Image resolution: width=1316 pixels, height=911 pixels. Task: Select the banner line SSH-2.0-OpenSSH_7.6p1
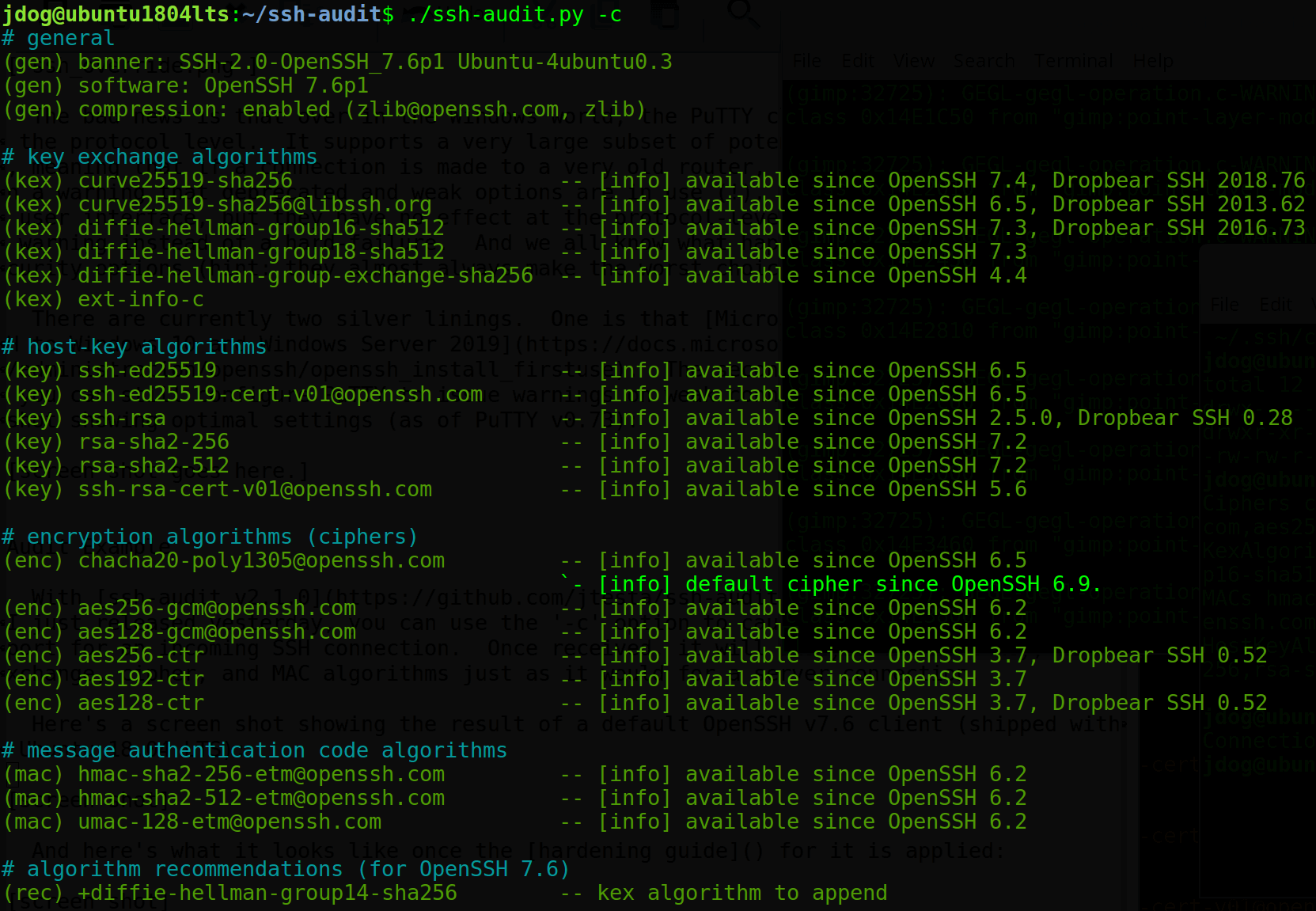pyautogui.click(x=338, y=62)
